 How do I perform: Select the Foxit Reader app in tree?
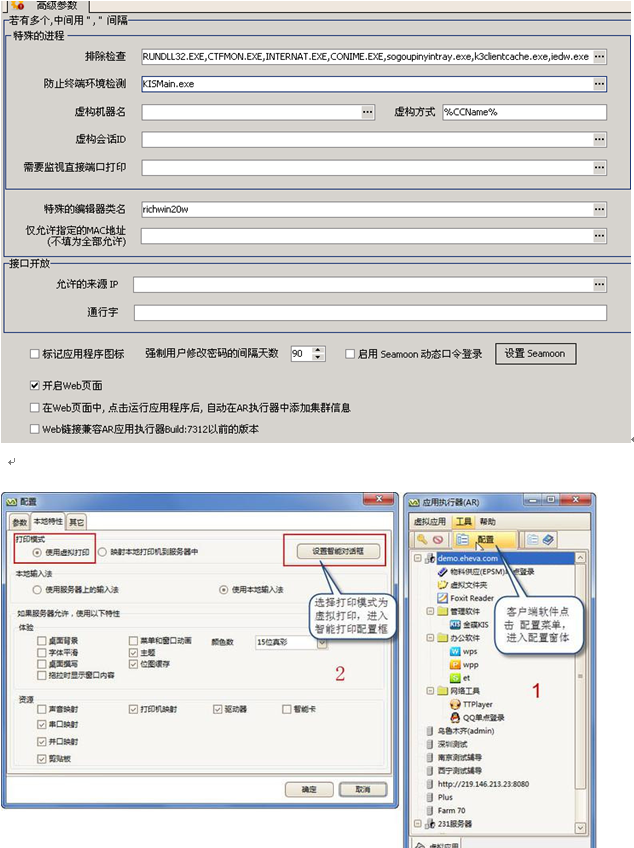click(x=465, y=598)
